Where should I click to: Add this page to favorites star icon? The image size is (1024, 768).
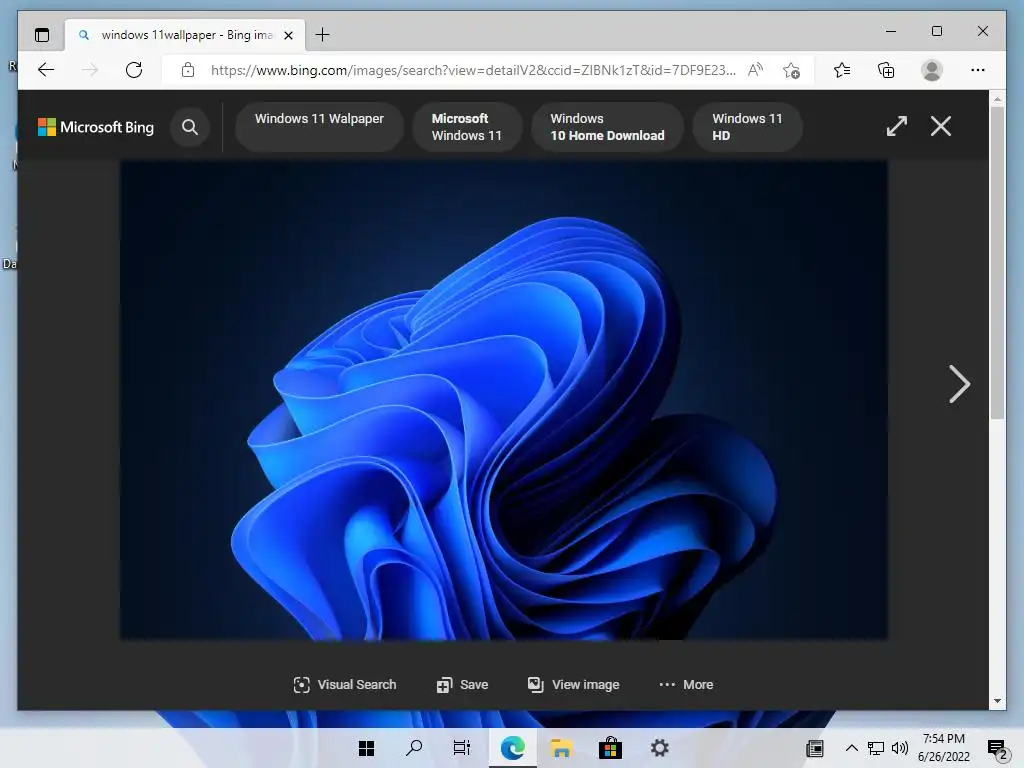[x=792, y=71]
